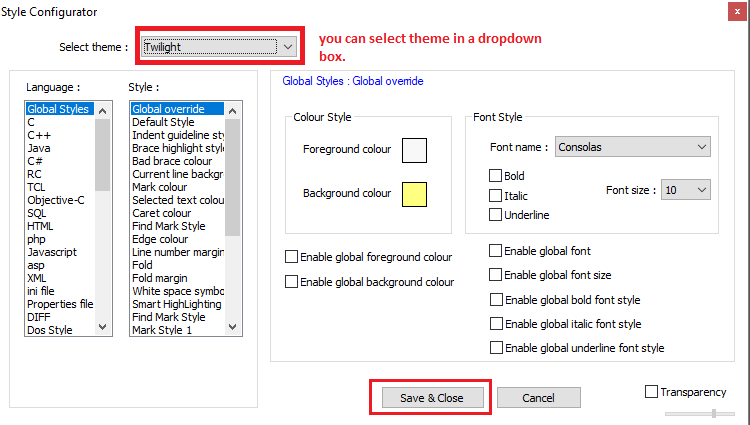Click down arrow of Language list scrollbar
Screen dimensions: 750x425
coord(102,327)
